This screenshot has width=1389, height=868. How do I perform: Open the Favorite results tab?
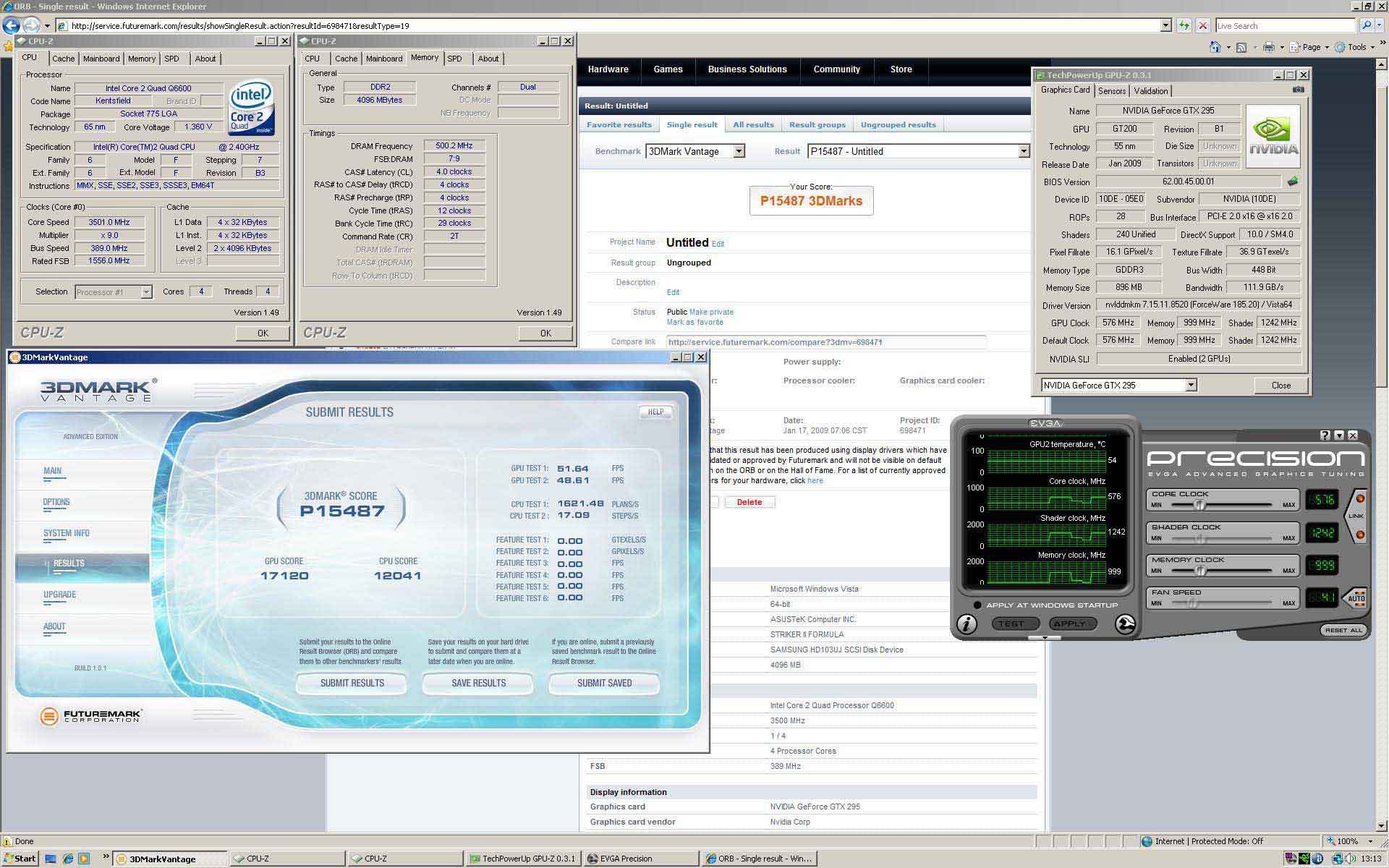point(619,124)
